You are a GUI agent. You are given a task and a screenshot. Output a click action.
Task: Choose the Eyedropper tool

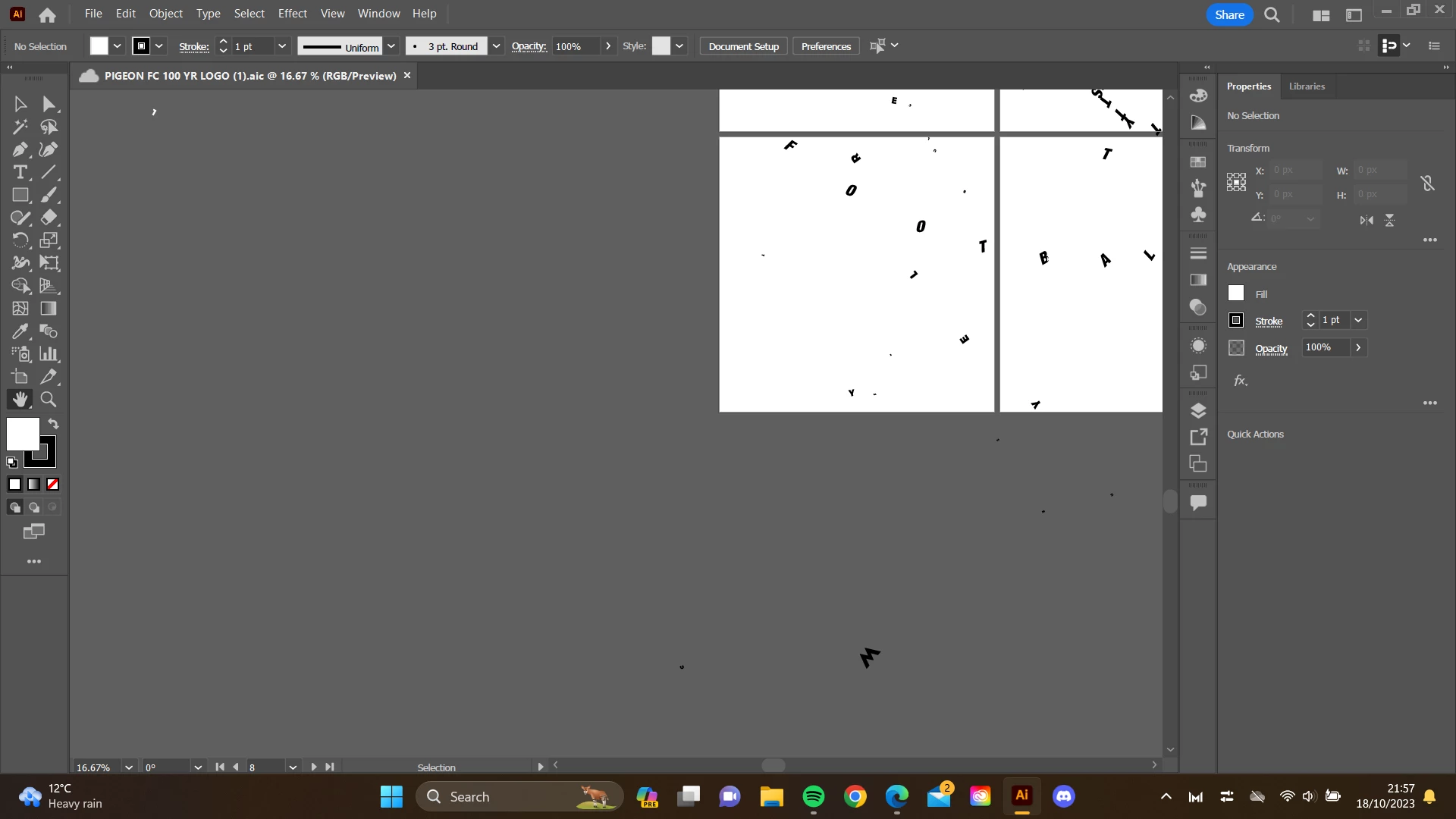(20, 331)
